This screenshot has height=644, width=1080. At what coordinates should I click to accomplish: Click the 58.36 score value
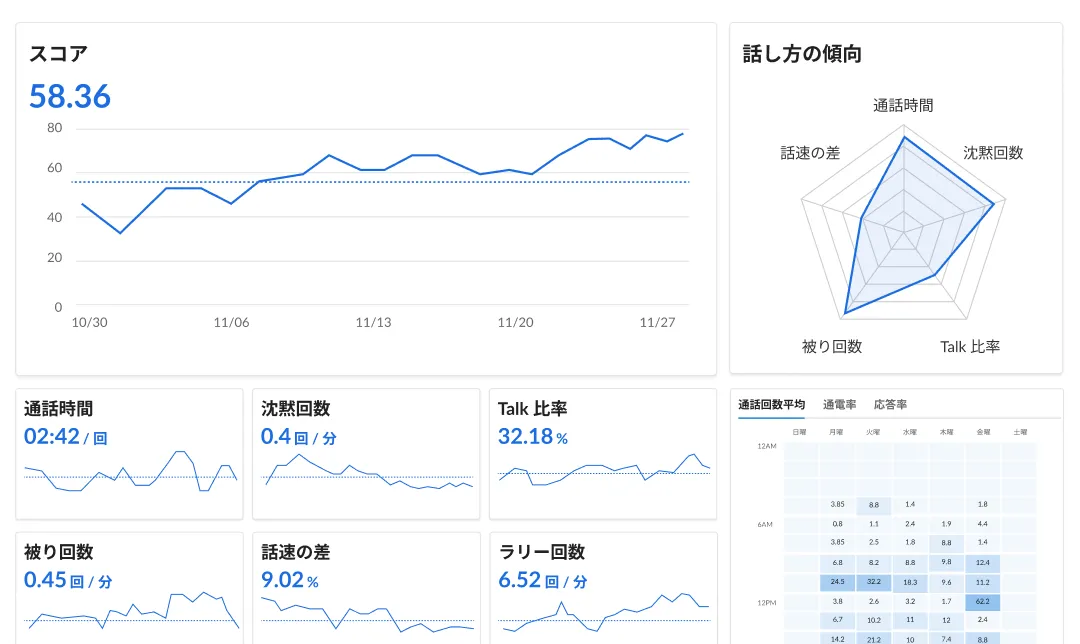coord(70,97)
